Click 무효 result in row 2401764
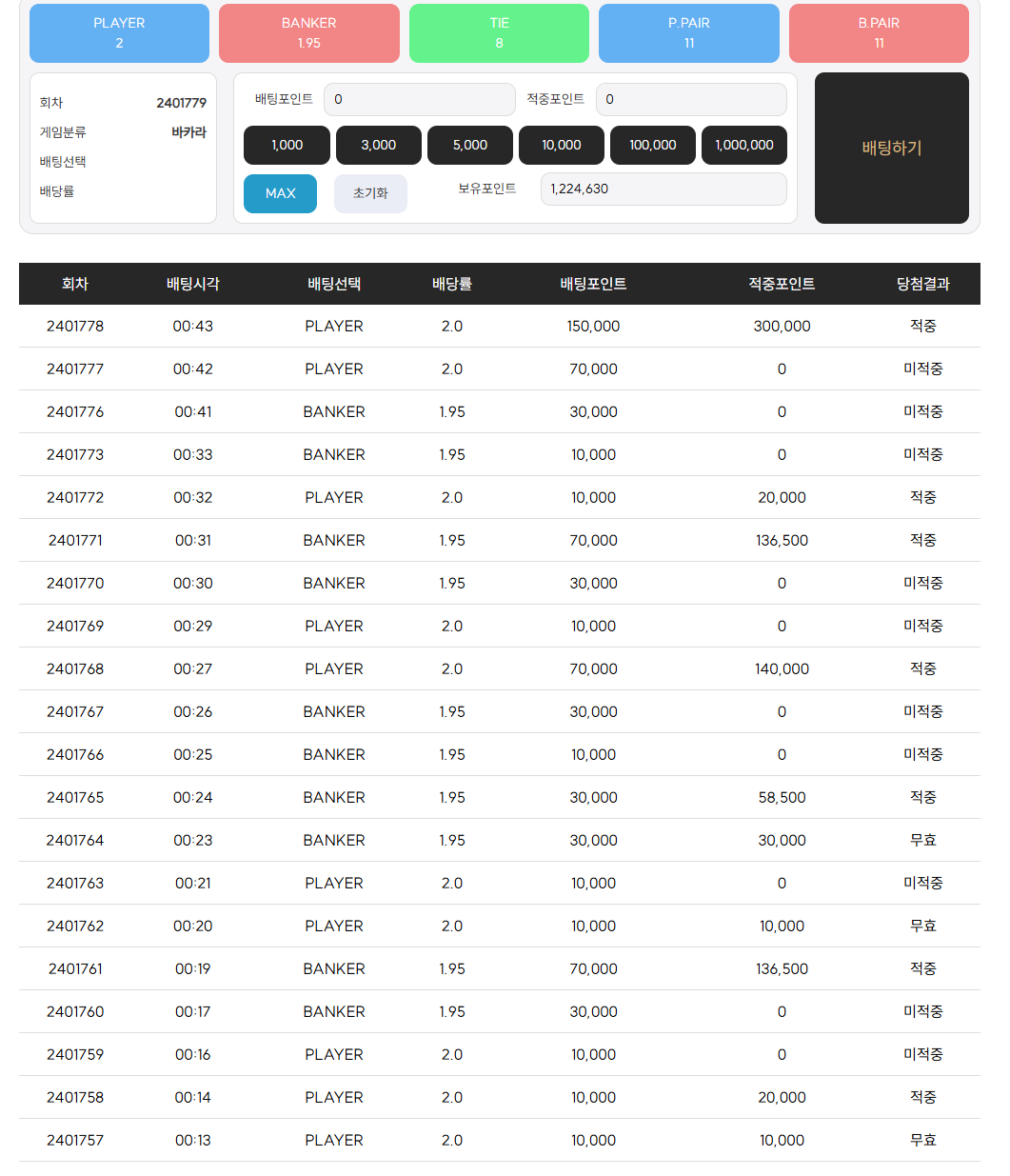Viewport: 1010px width, 1176px height. click(x=923, y=840)
